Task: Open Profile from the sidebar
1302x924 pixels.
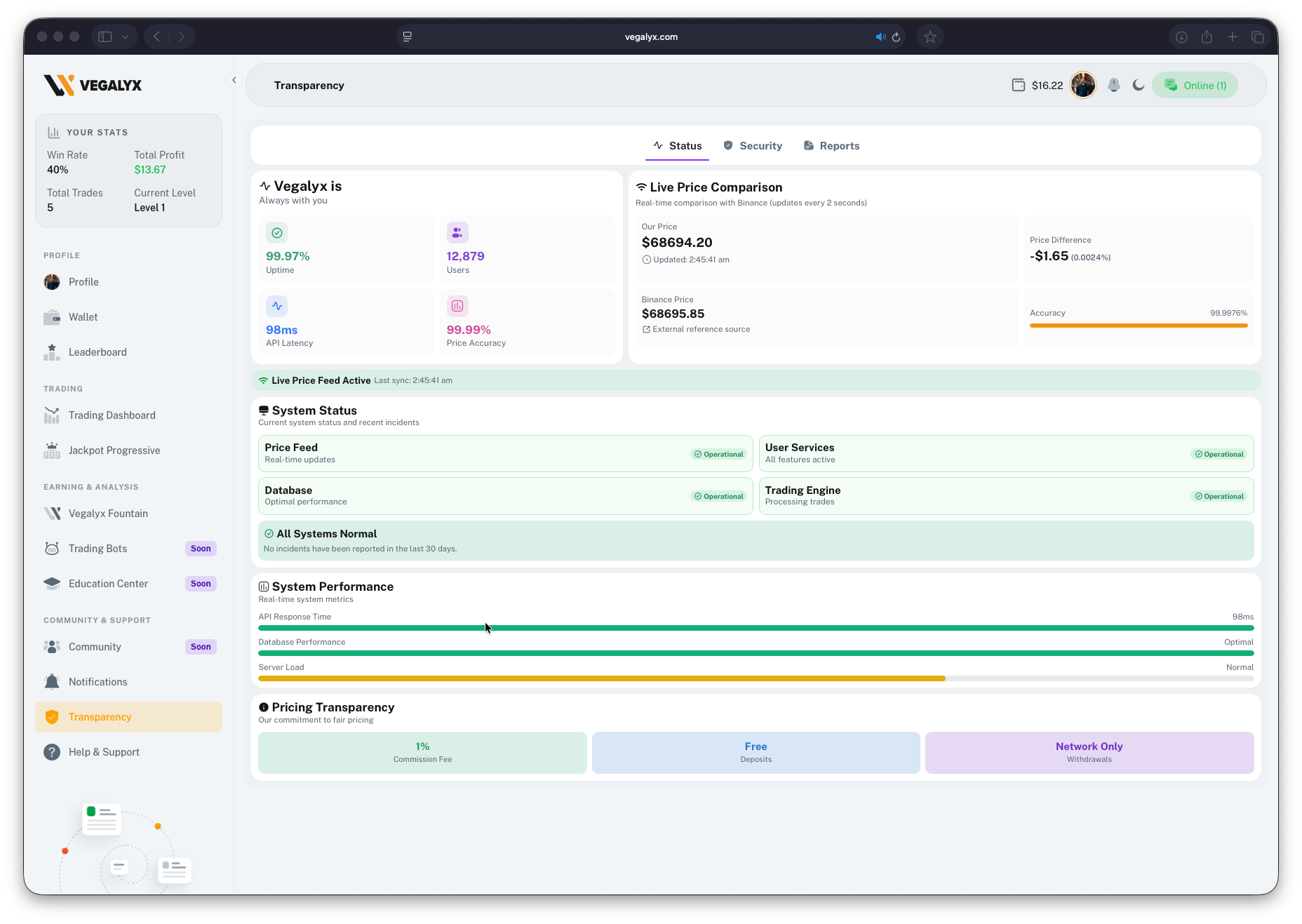Action: 128,282
